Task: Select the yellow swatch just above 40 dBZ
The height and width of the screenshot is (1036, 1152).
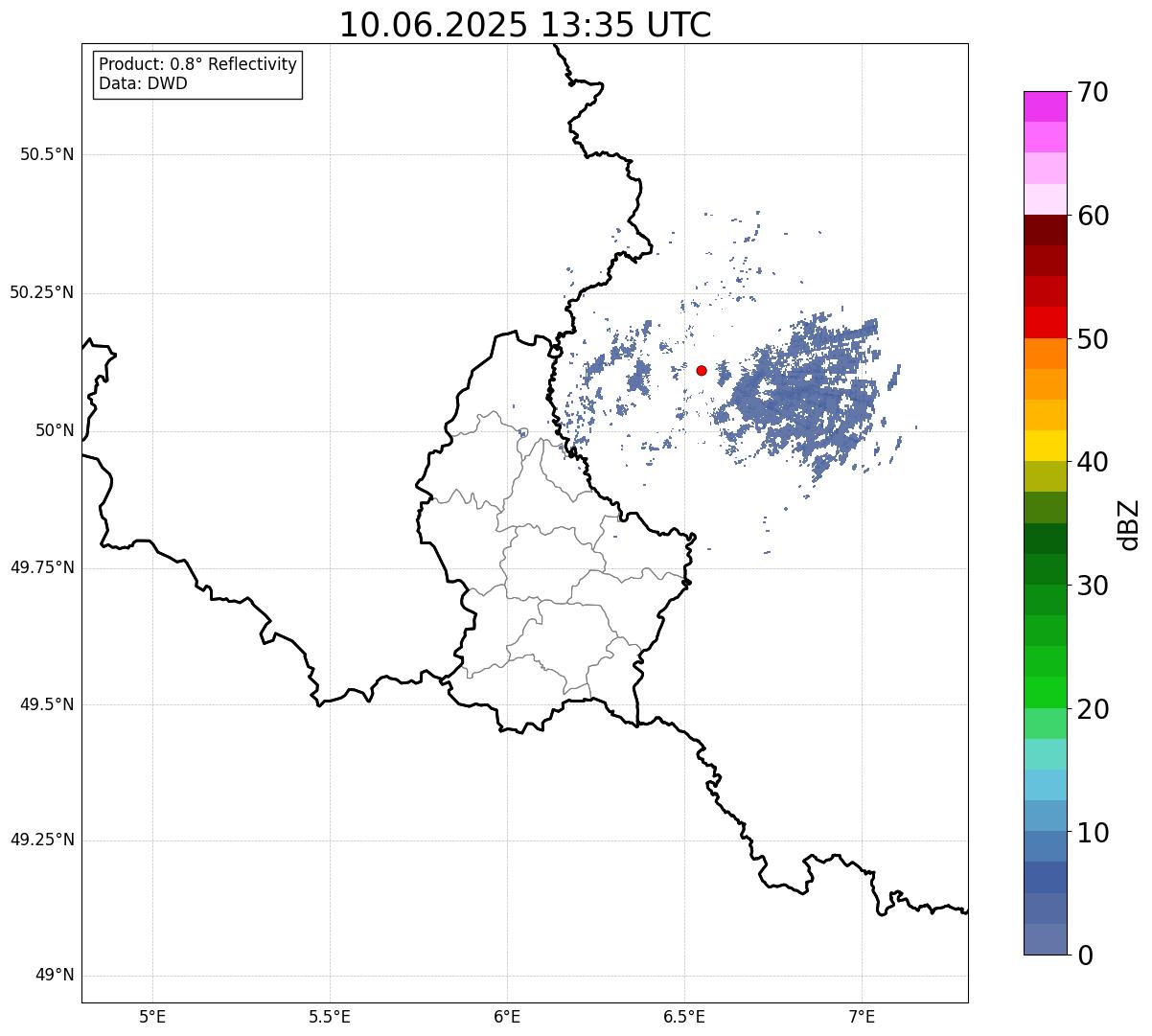Action: (x=1046, y=446)
